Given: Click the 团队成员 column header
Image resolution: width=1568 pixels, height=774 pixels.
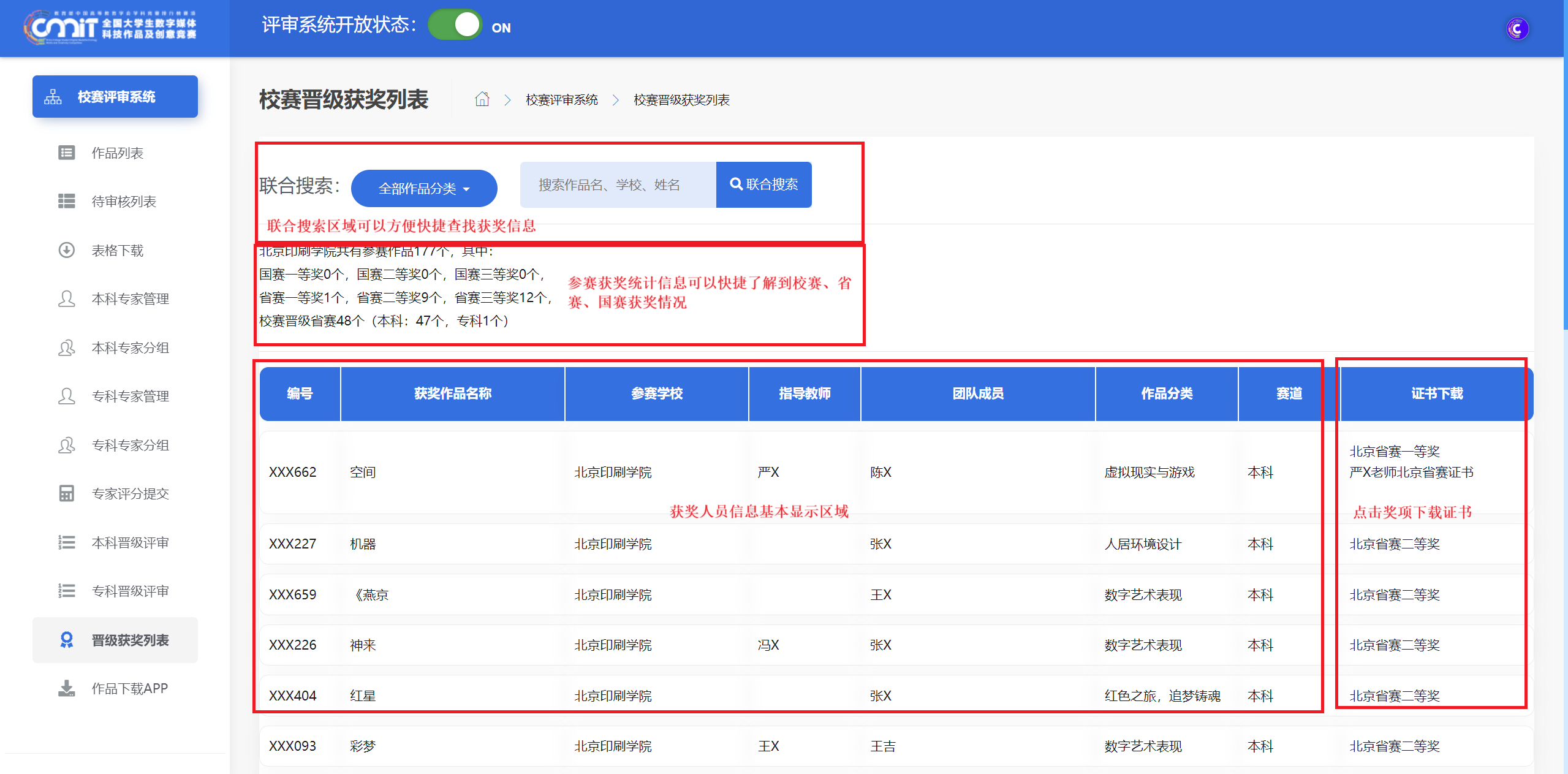Looking at the screenshot, I should [978, 393].
